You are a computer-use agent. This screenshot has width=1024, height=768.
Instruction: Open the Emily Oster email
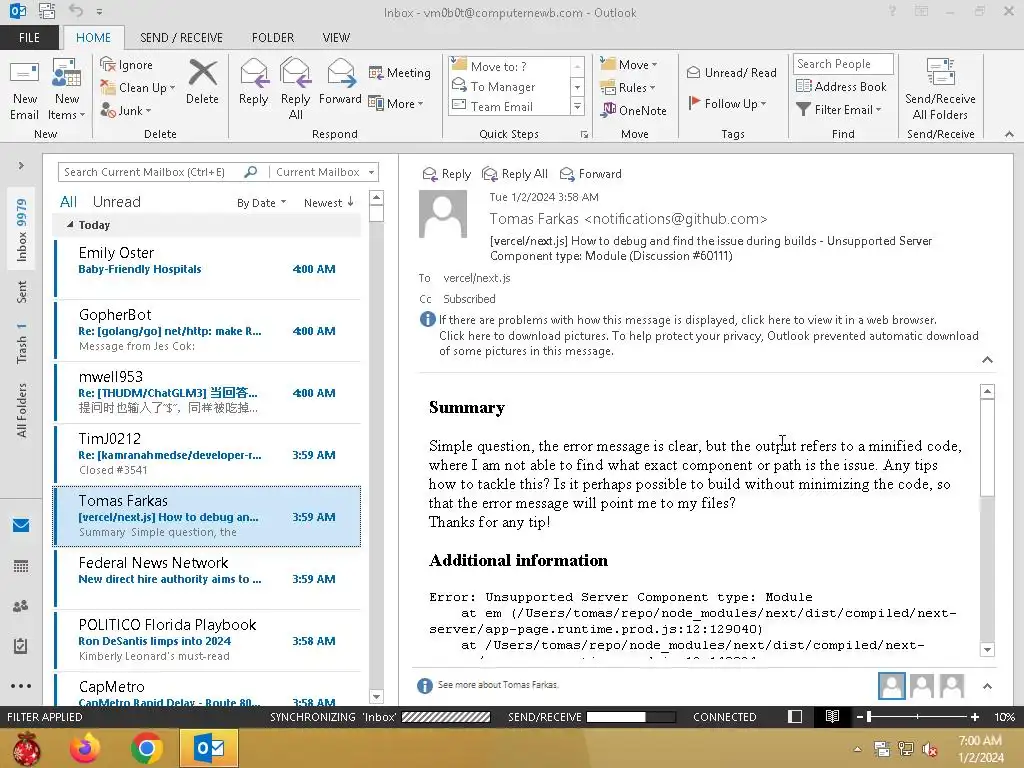coord(207,268)
